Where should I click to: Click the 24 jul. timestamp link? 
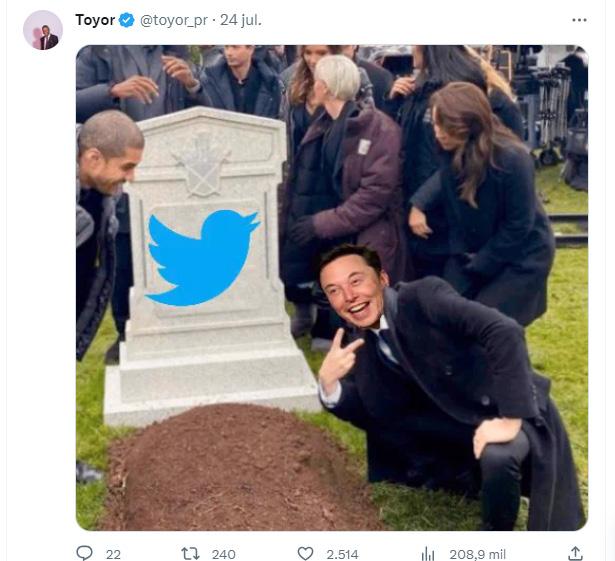point(240,20)
